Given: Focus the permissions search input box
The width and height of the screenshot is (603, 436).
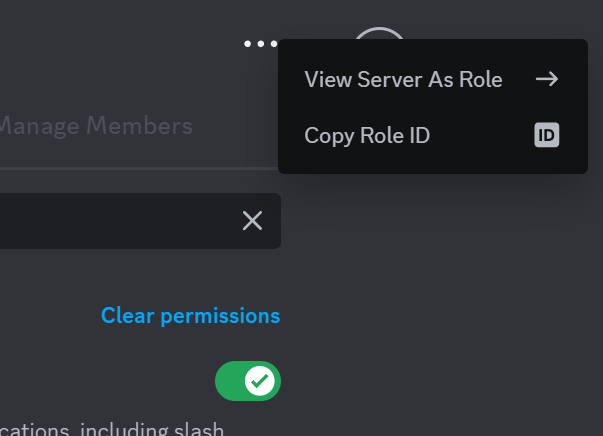Looking at the screenshot, I should (x=110, y=221).
